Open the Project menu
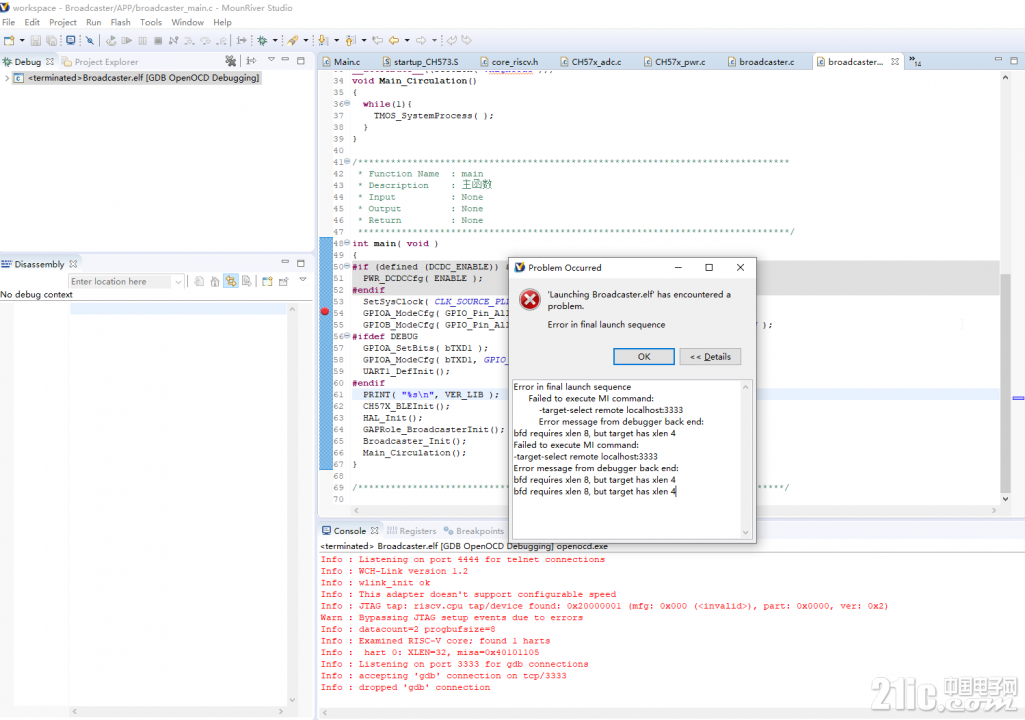The image size is (1025, 720). 63,22
